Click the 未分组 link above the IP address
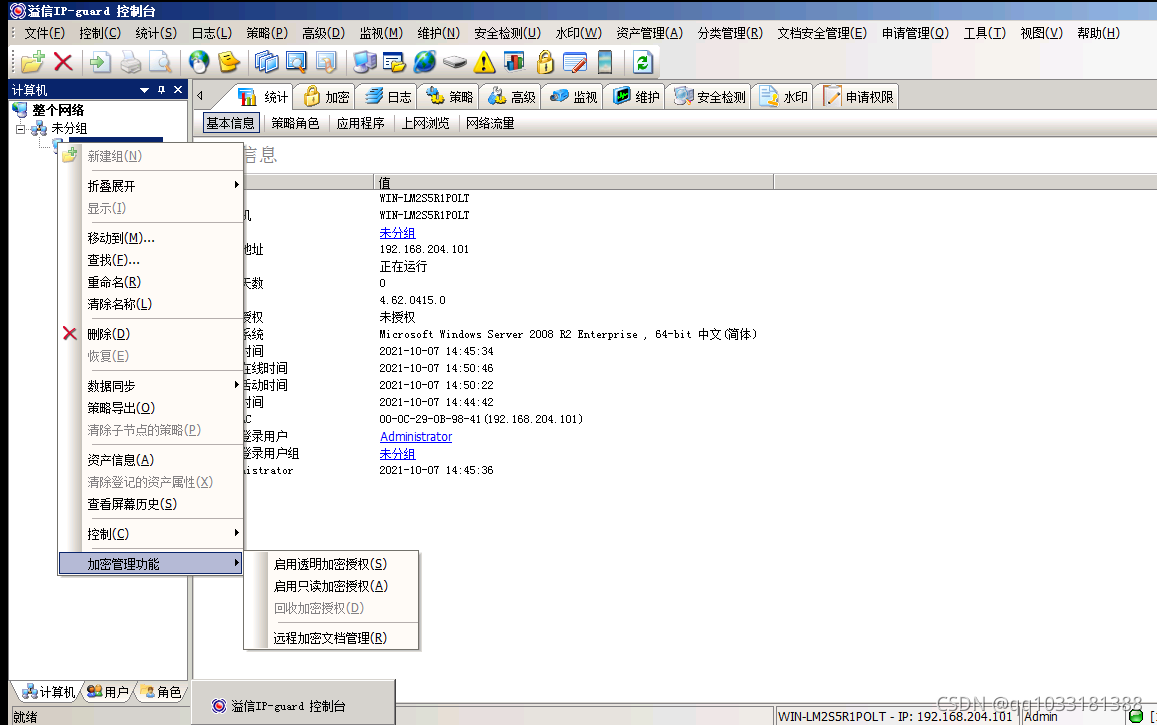Viewport: 1157px width, 725px height. [397, 233]
